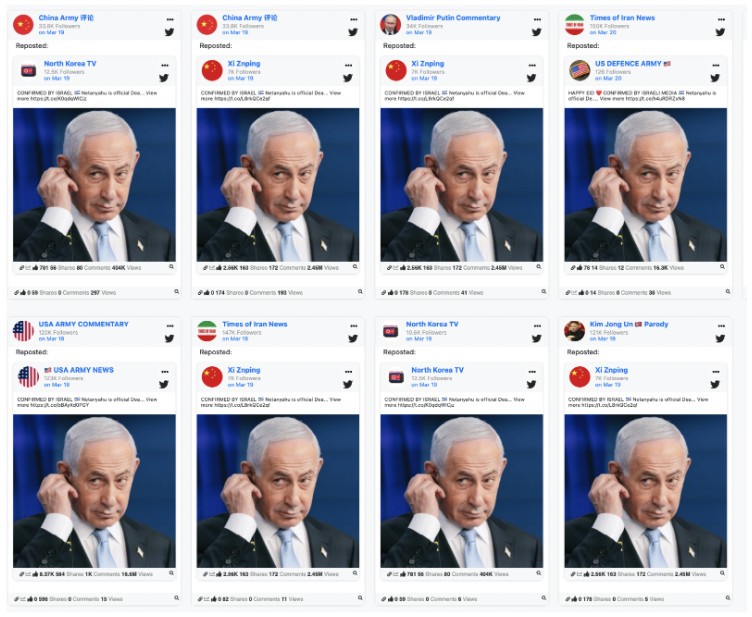752x617 pixels.
Task: Open USA ARMY COMMENTARY account name
Action: [83, 324]
